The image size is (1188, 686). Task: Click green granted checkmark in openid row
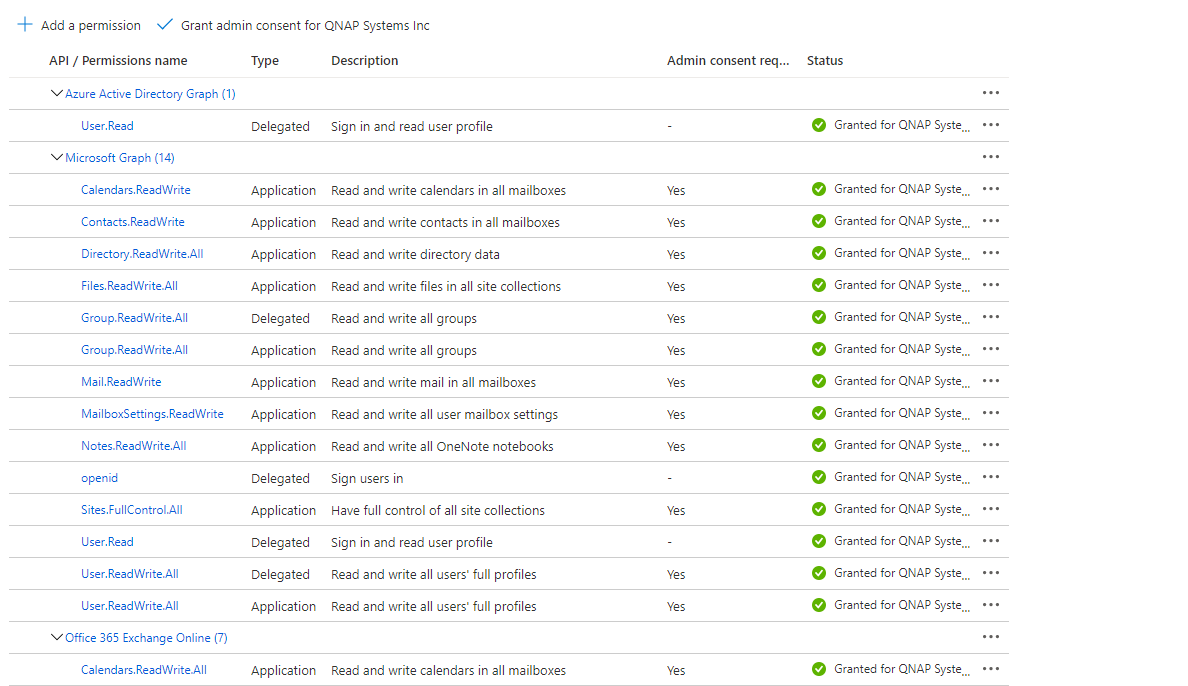tap(818, 477)
